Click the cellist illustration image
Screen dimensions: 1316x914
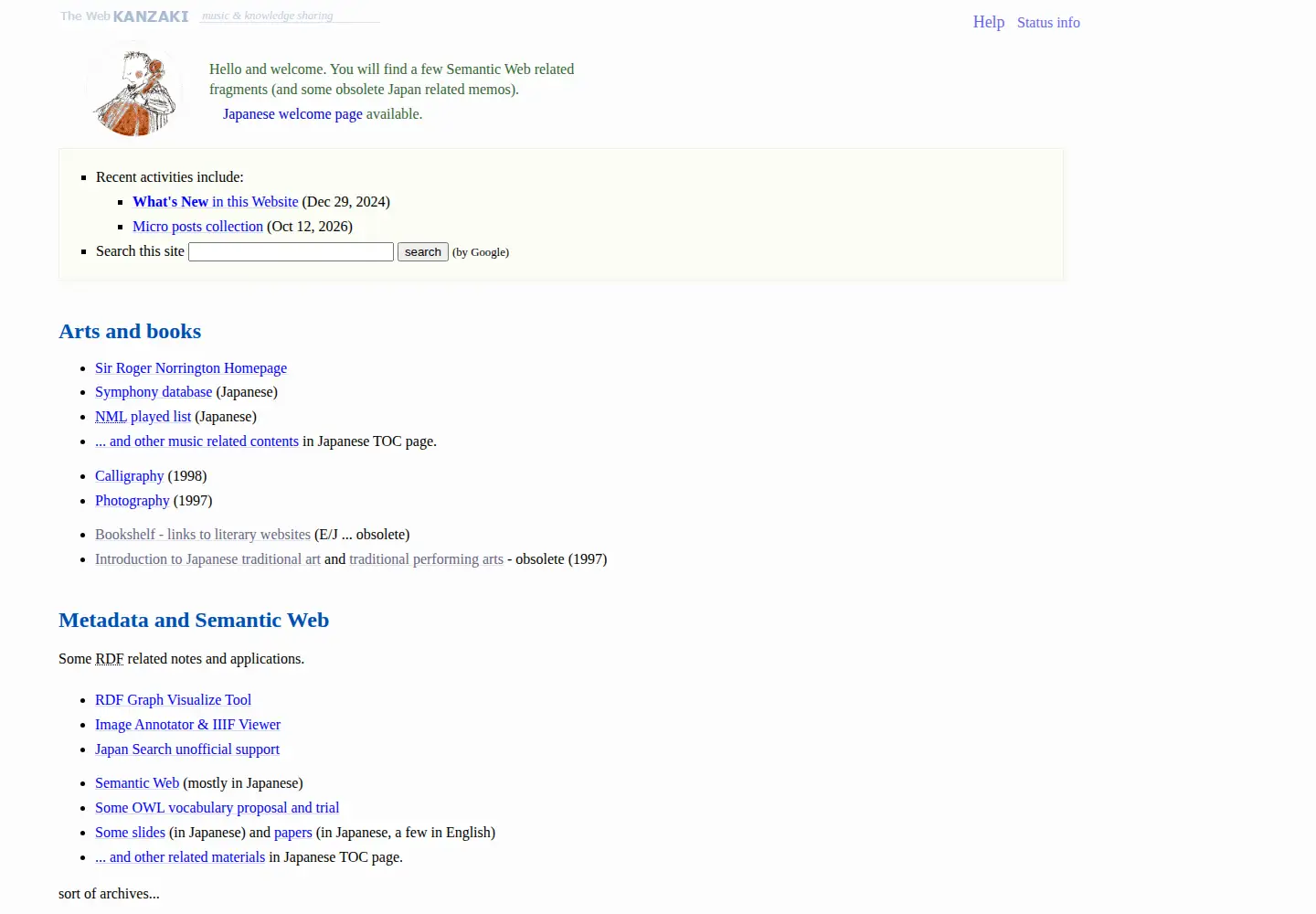134,90
